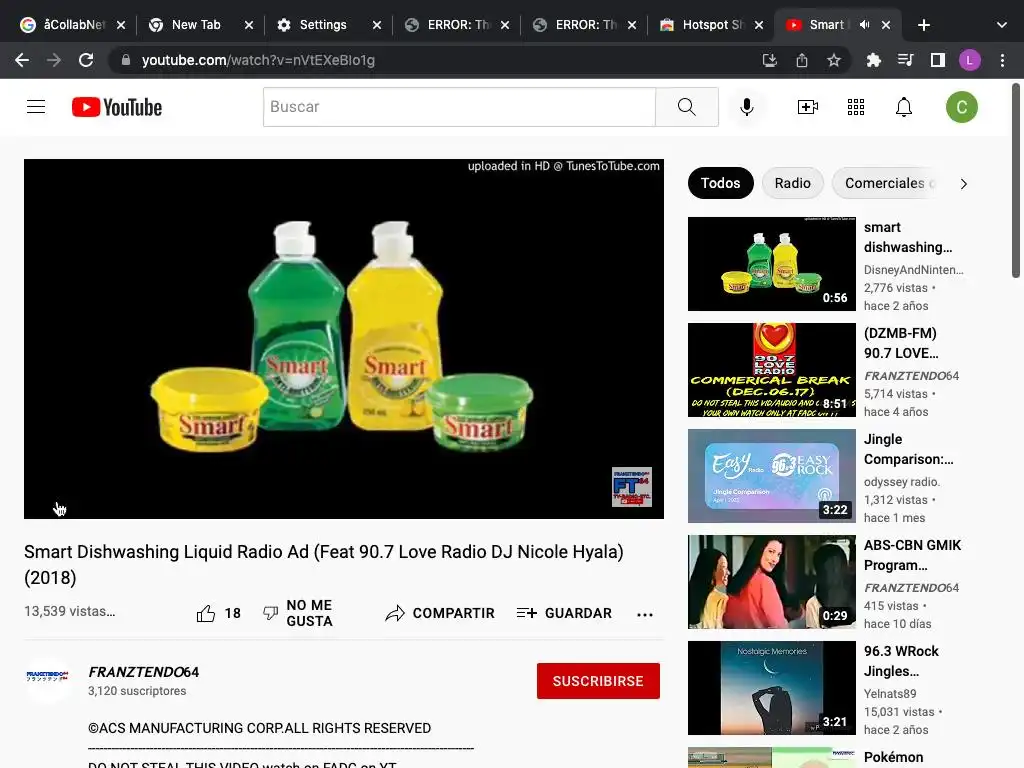This screenshot has width=1024, height=768.
Task: Toggle Chrome side panel icon
Action: (x=938, y=60)
